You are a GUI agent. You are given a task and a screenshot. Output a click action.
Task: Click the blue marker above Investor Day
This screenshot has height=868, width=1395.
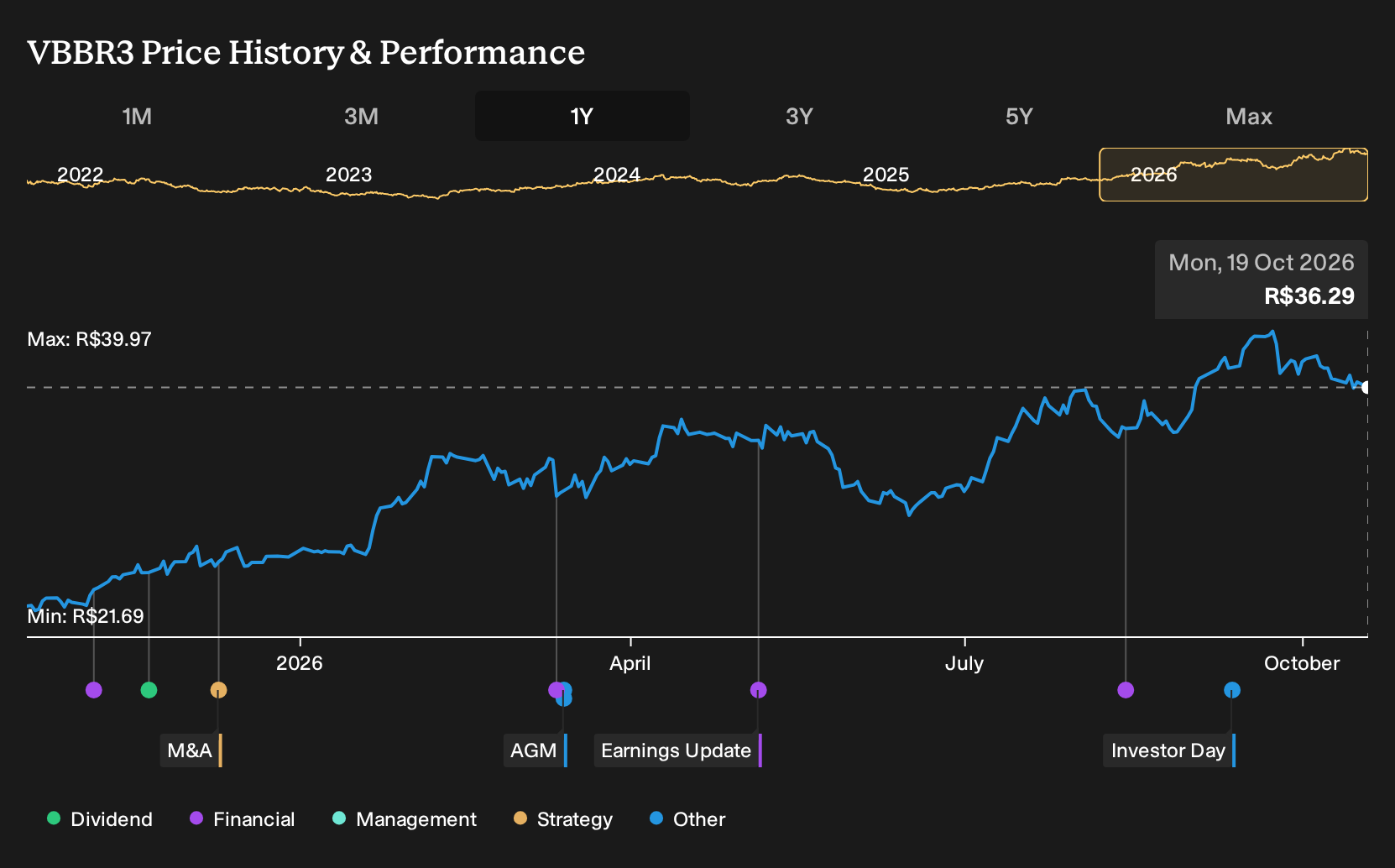(1232, 690)
